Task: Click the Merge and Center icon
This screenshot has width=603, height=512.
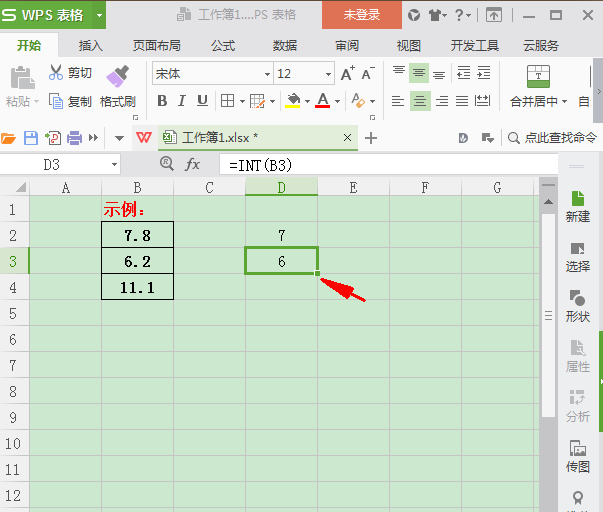Action: (x=540, y=76)
